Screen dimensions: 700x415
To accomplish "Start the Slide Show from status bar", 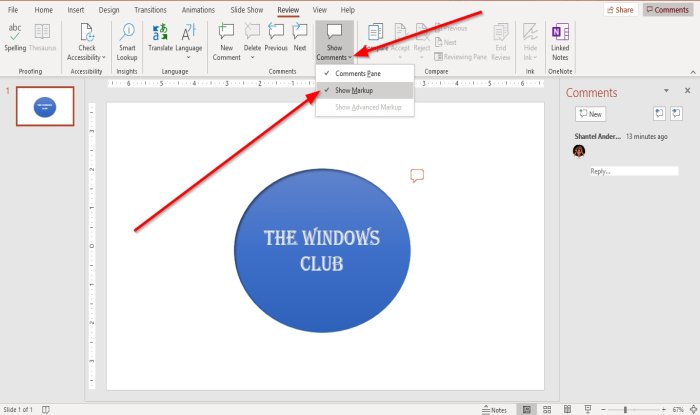I will click(x=588, y=409).
